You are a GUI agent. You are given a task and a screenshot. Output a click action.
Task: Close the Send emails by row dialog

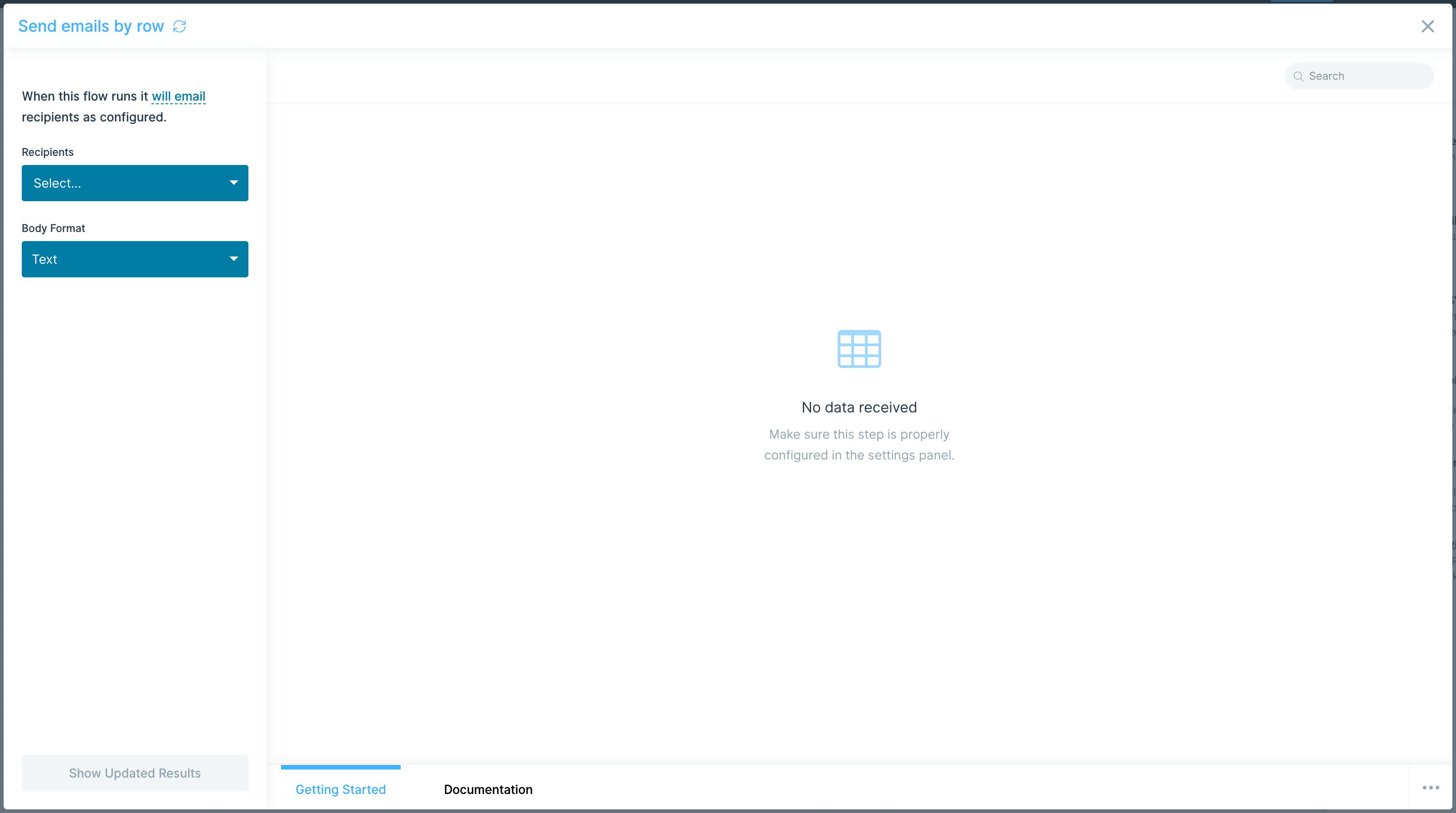coord(1428,26)
